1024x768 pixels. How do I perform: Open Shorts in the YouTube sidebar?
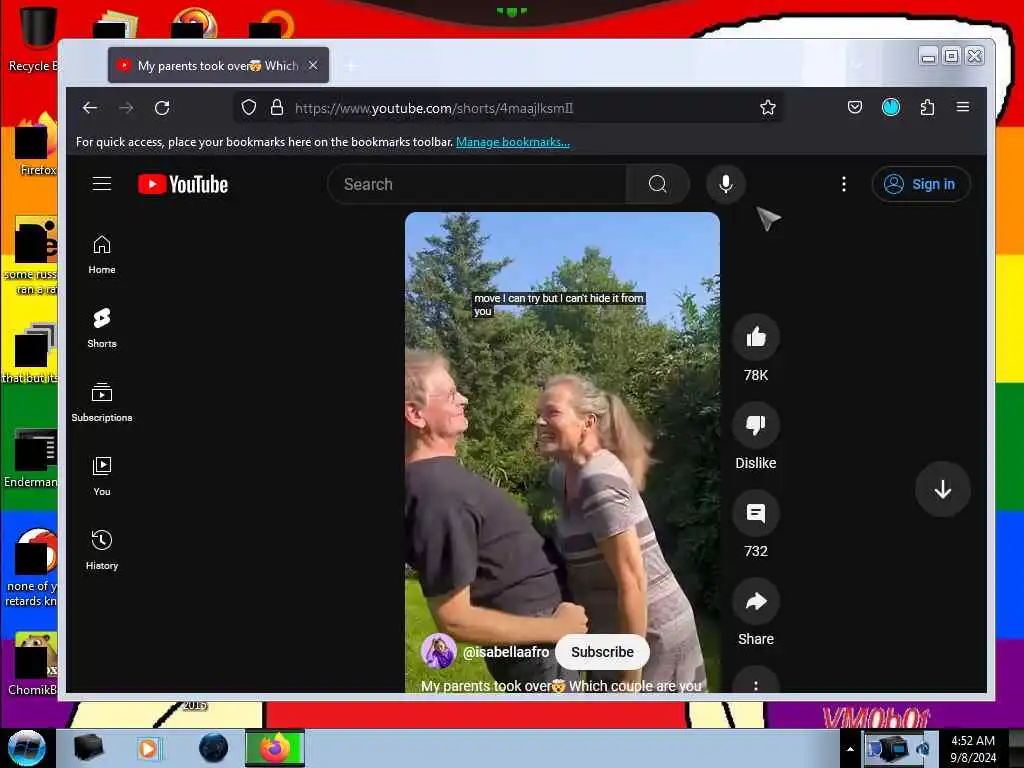102,328
